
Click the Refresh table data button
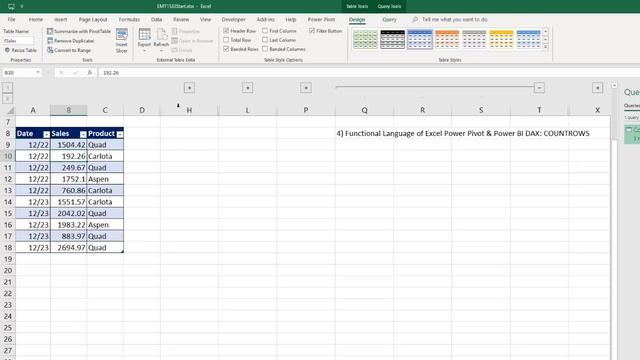161,41
